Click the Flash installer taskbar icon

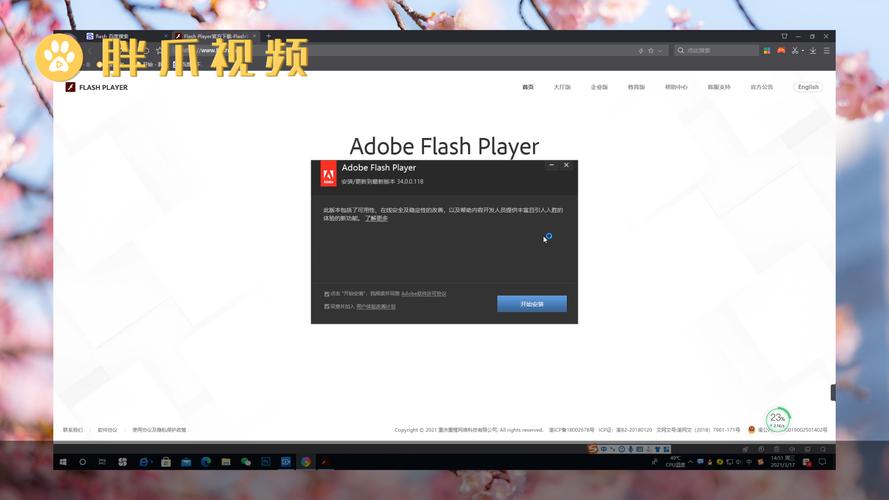(x=325, y=462)
